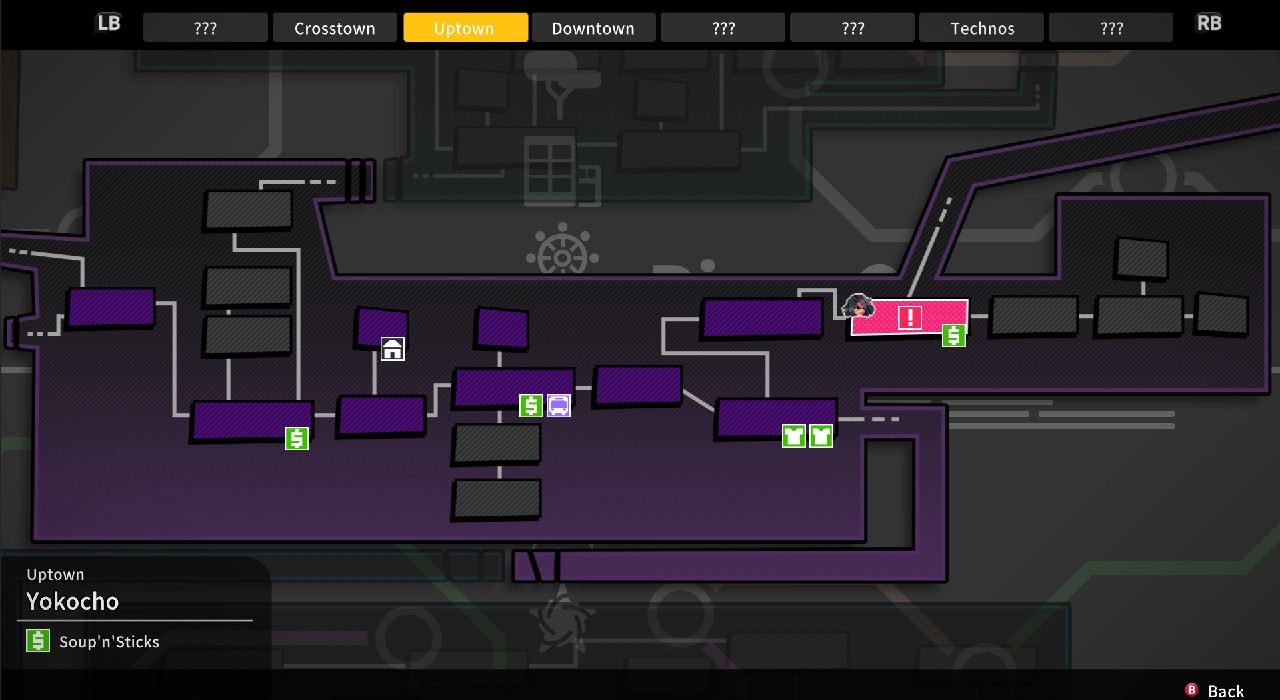The image size is (1280, 700).
Task: Open the Technos tab
Action: [981, 28]
